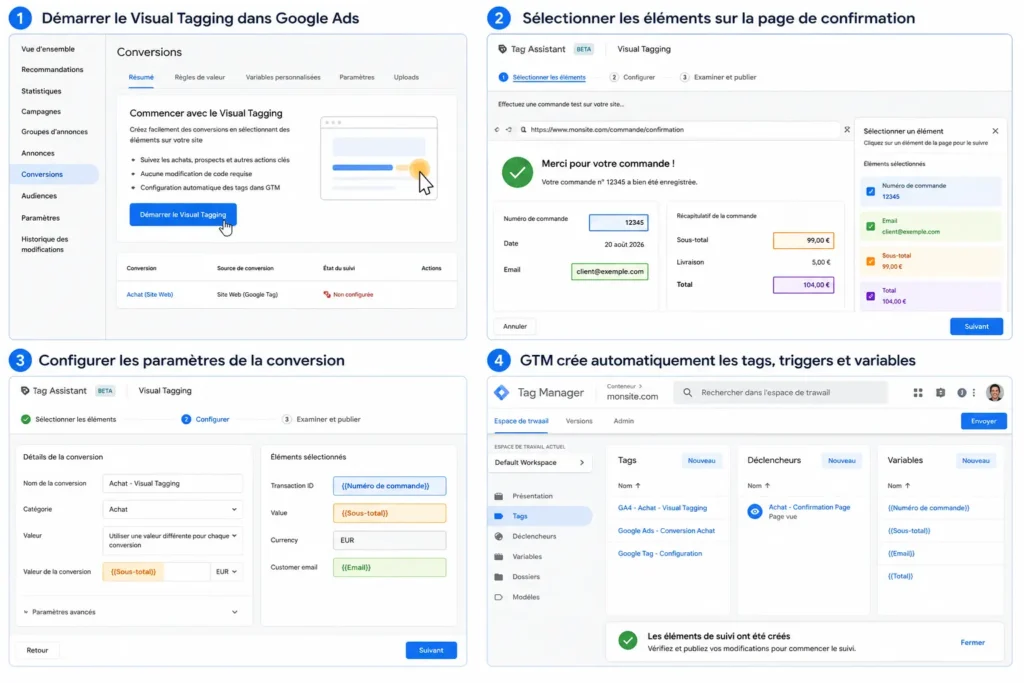1024x683 pixels.
Task: Click the Tag Manager workspace search field
Action: tap(780, 392)
